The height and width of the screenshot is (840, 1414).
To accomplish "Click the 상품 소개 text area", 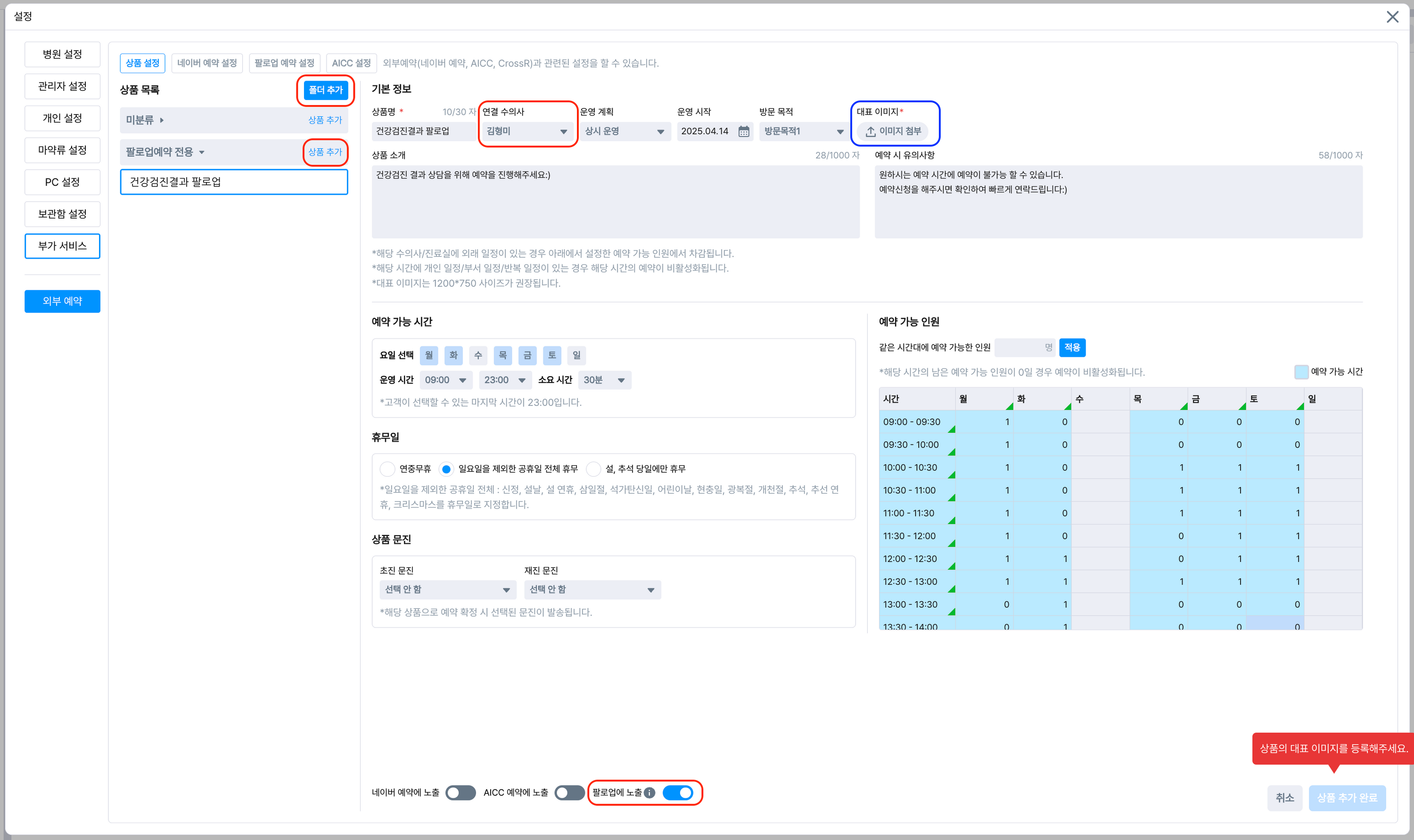I will pos(615,202).
